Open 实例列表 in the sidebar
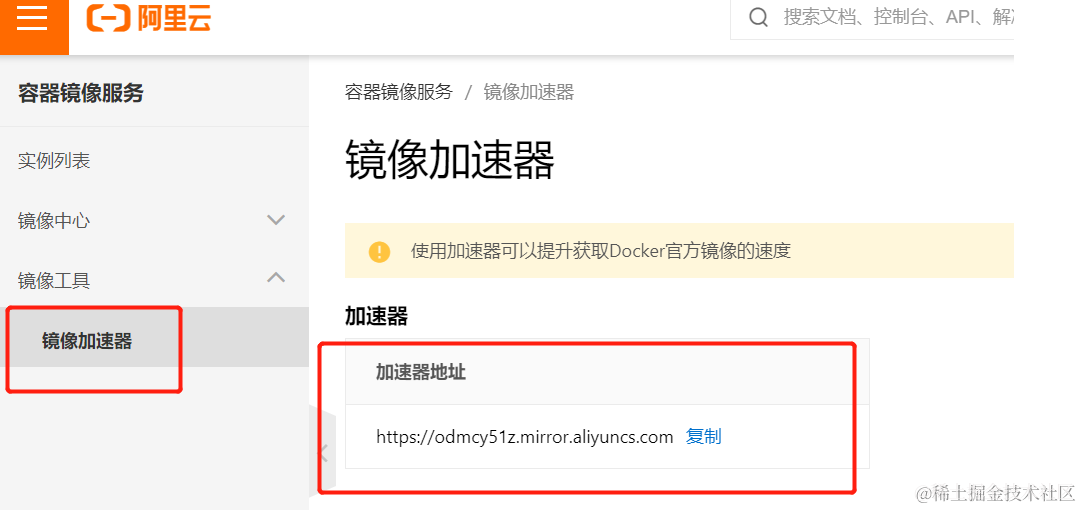1082x510 pixels. 54,161
